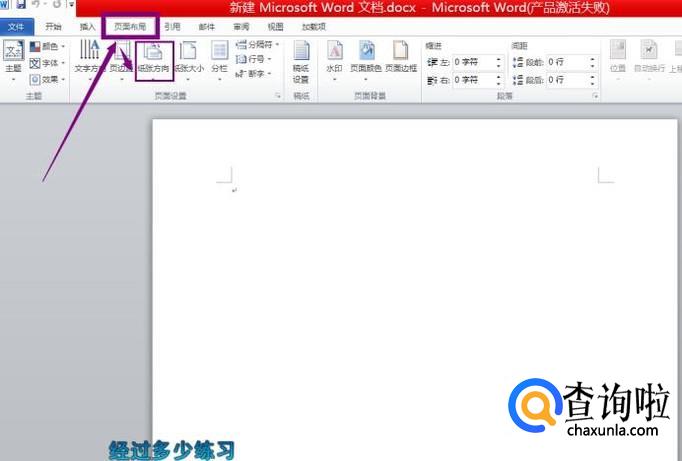Click the Save icon in the quick access toolbar

coord(19,6)
